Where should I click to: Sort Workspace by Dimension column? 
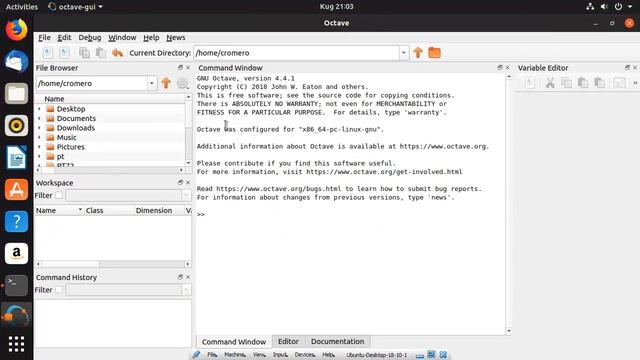pyautogui.click(x=154, y=210)
